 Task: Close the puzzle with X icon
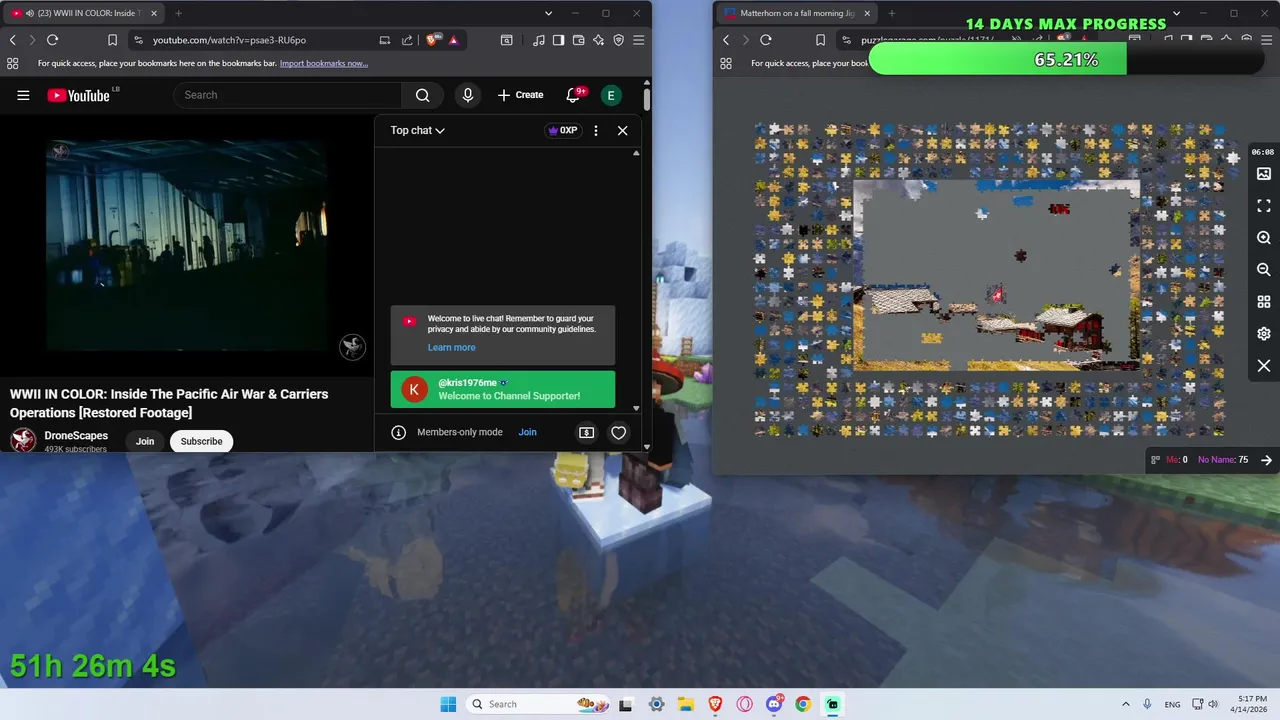click(1264, 366)
